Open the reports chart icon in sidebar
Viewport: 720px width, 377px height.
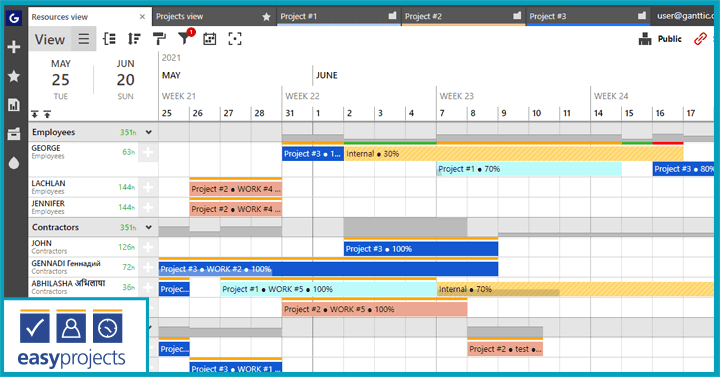point(14,105)
